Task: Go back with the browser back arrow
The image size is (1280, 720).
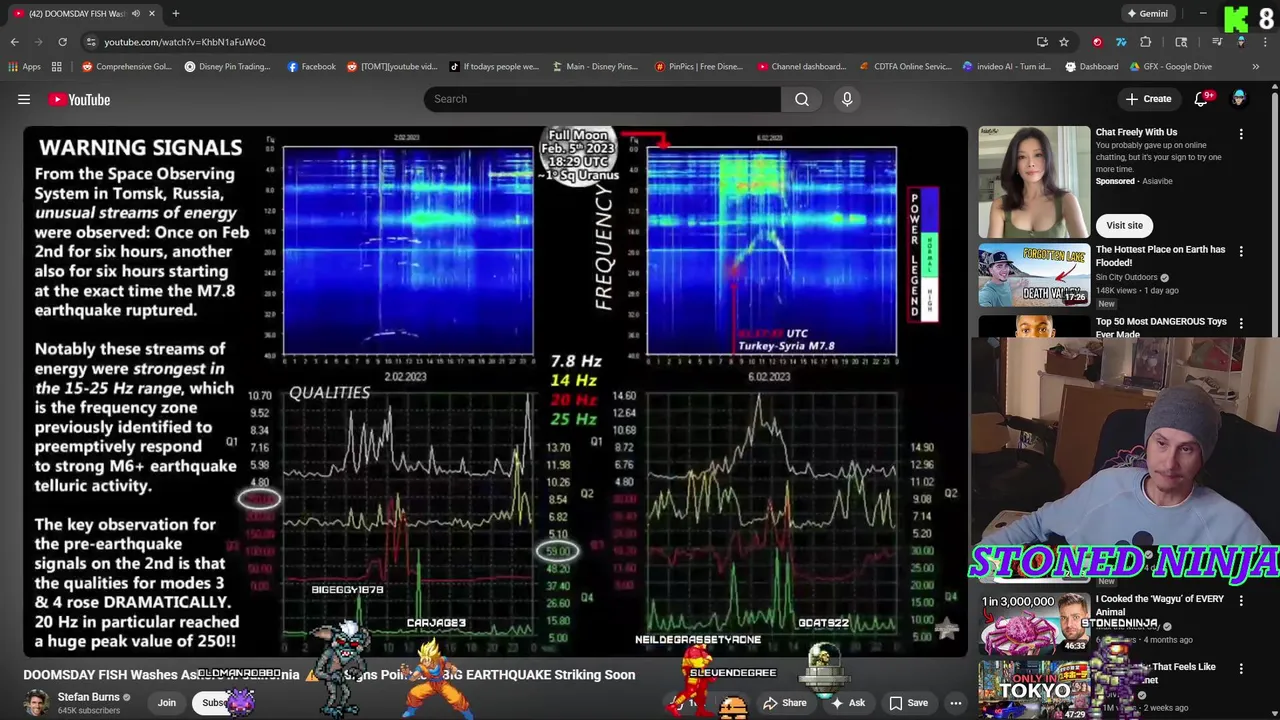Action: [15, 42]
